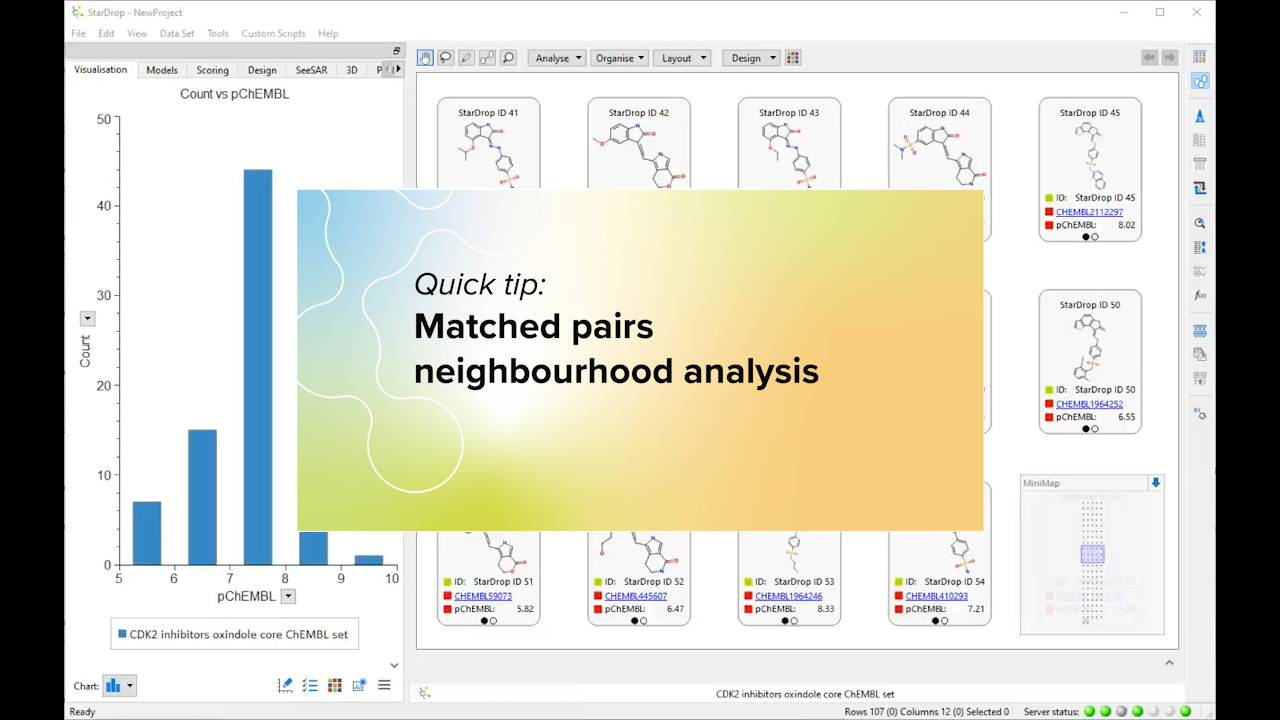Switch to card view in right sidebar

point(1200,81)
